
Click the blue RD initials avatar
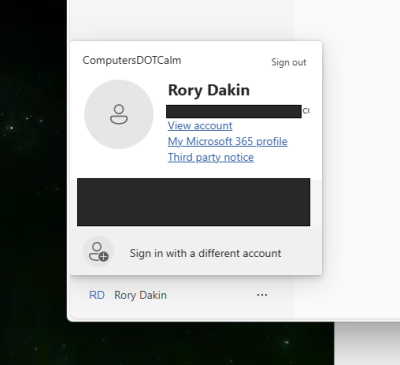97,295
